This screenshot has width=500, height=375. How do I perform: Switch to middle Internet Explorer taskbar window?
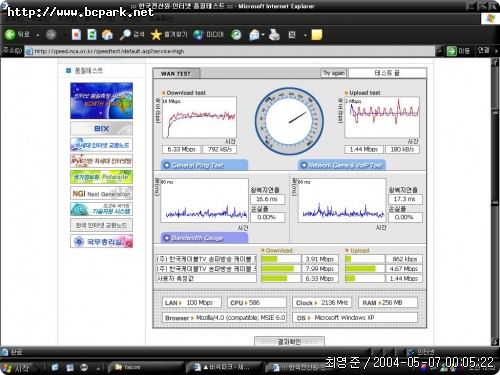[222, 367]
